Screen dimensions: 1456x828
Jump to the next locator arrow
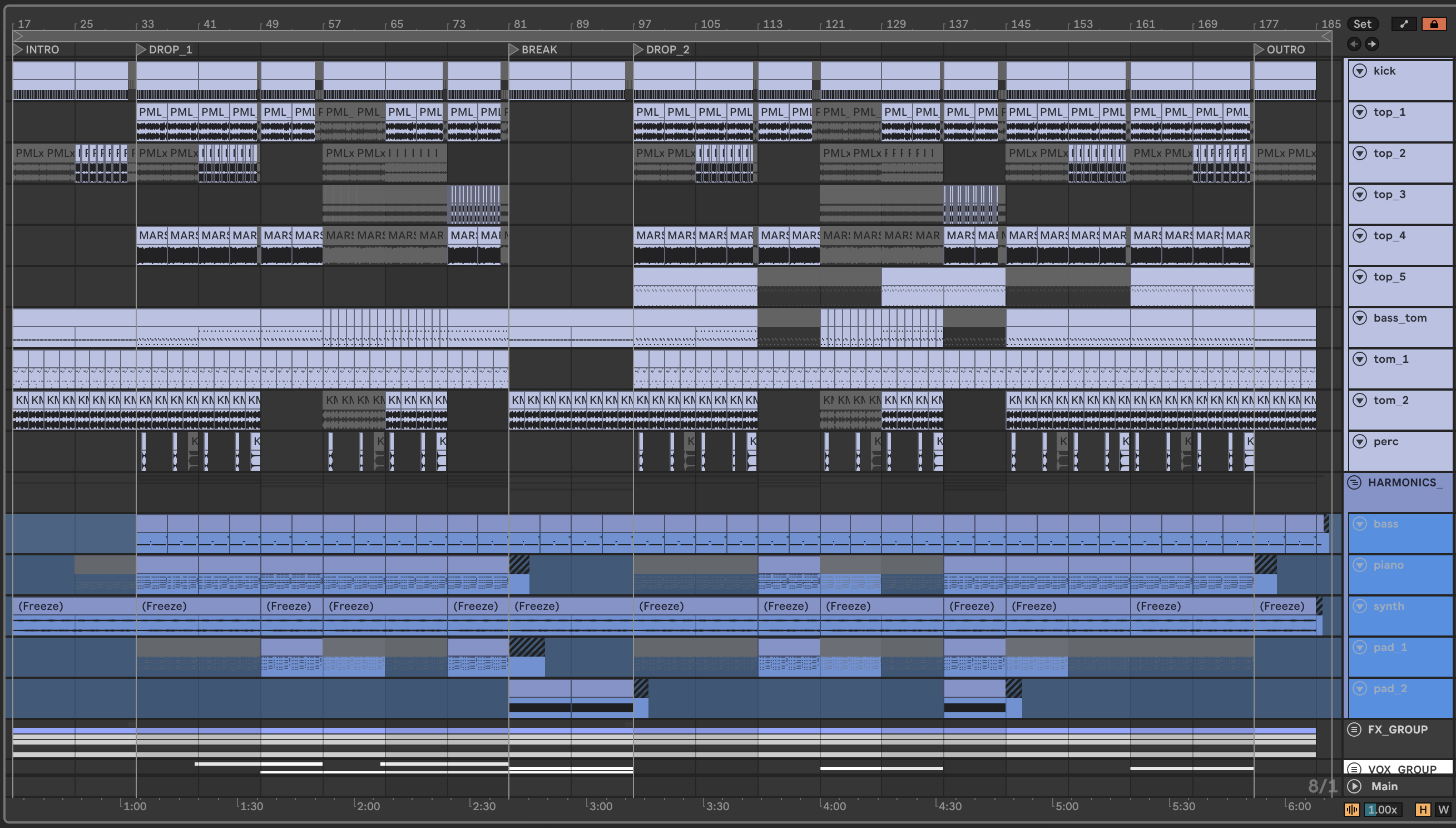tap(1371, 44)
